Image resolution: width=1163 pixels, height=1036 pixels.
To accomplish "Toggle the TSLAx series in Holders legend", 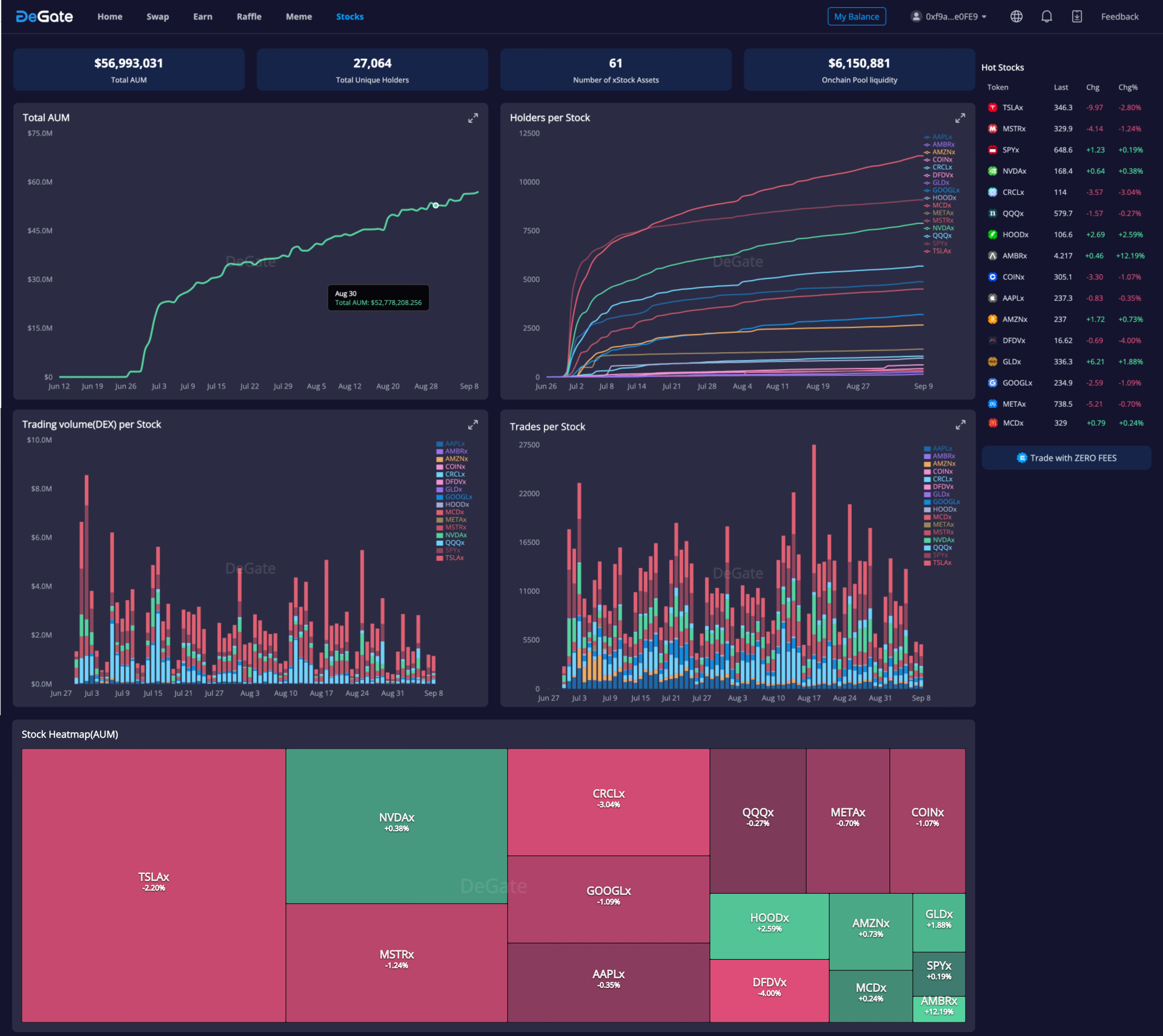I will tap(940, 251).
